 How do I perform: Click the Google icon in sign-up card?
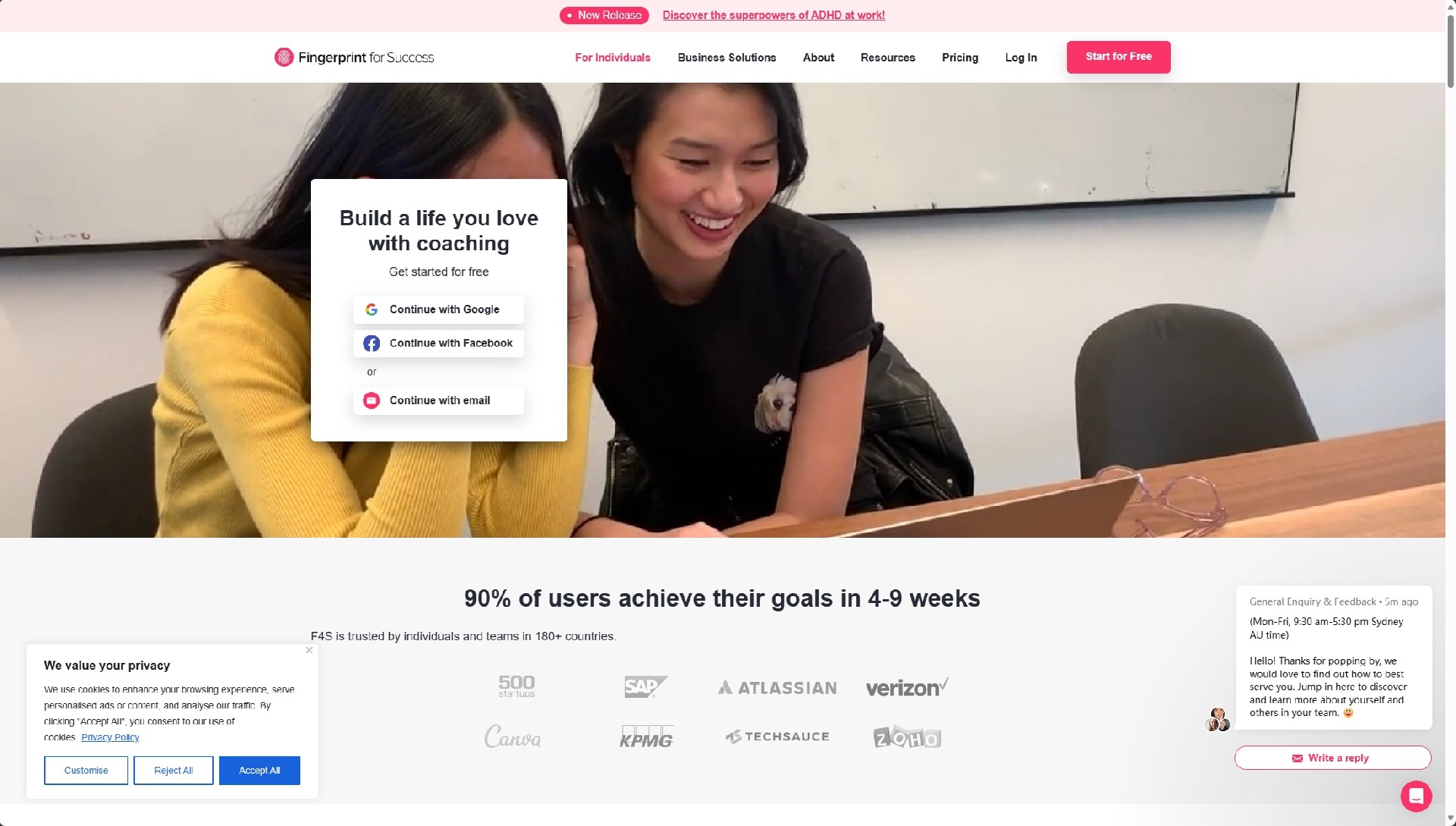pyautogui.click(x=372, y=309)
